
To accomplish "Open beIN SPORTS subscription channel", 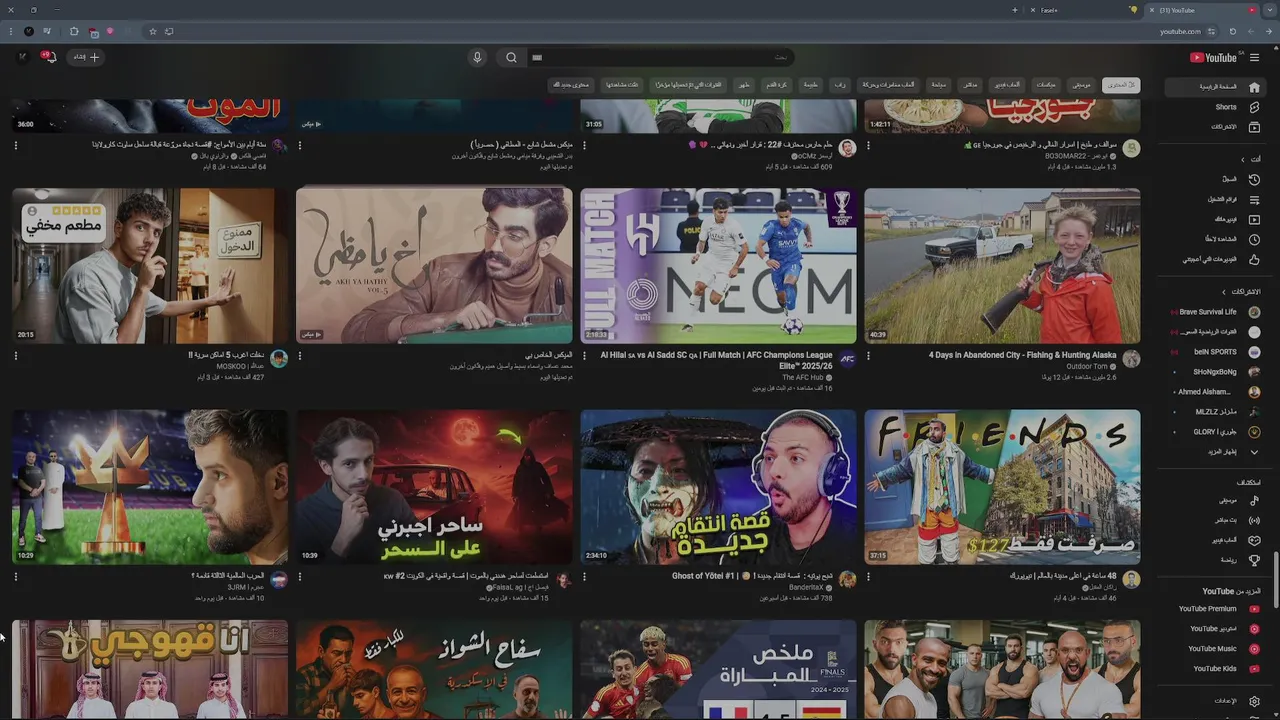I will 1215,352.
